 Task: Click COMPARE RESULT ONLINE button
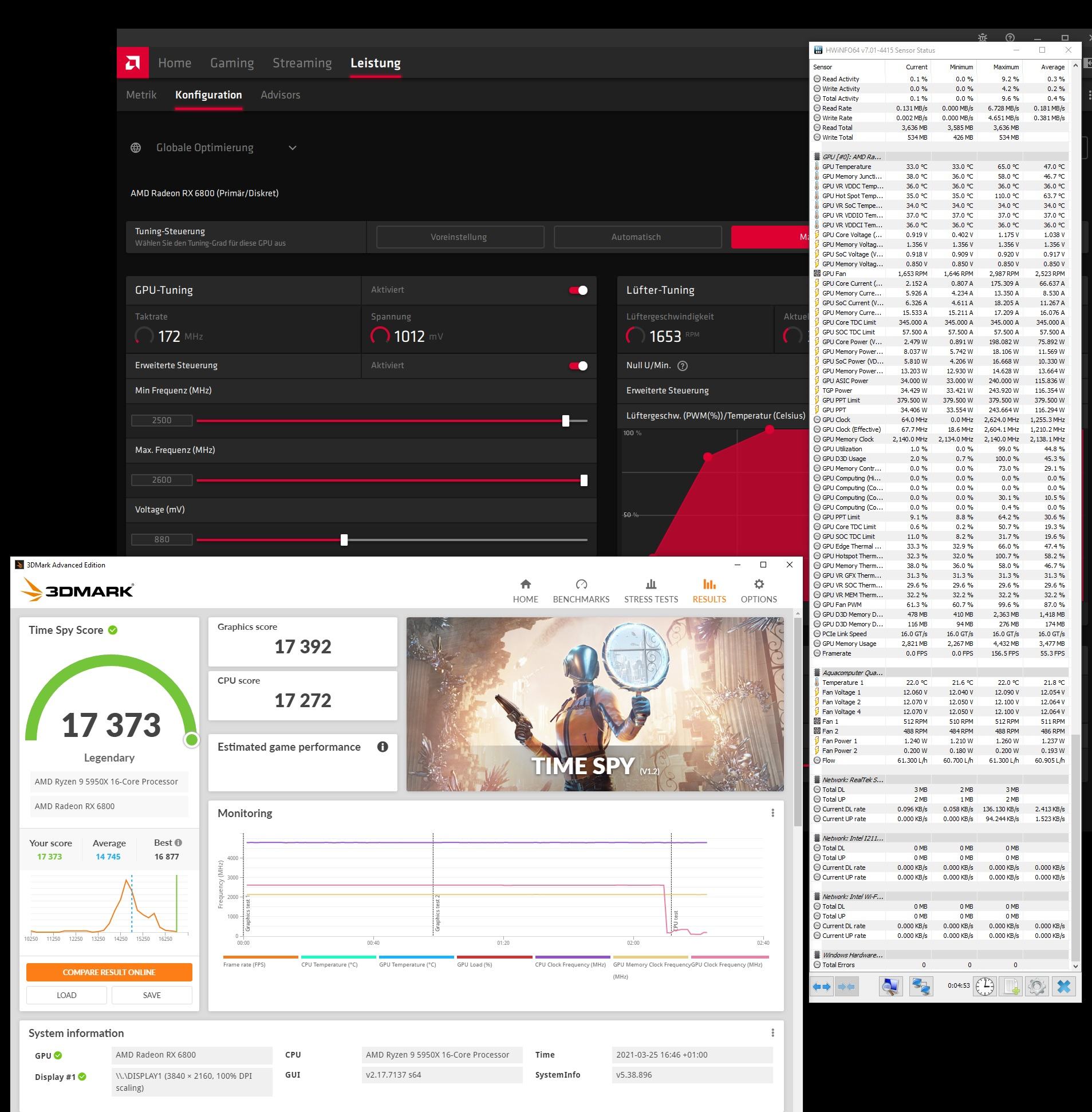tap(109, 972)
